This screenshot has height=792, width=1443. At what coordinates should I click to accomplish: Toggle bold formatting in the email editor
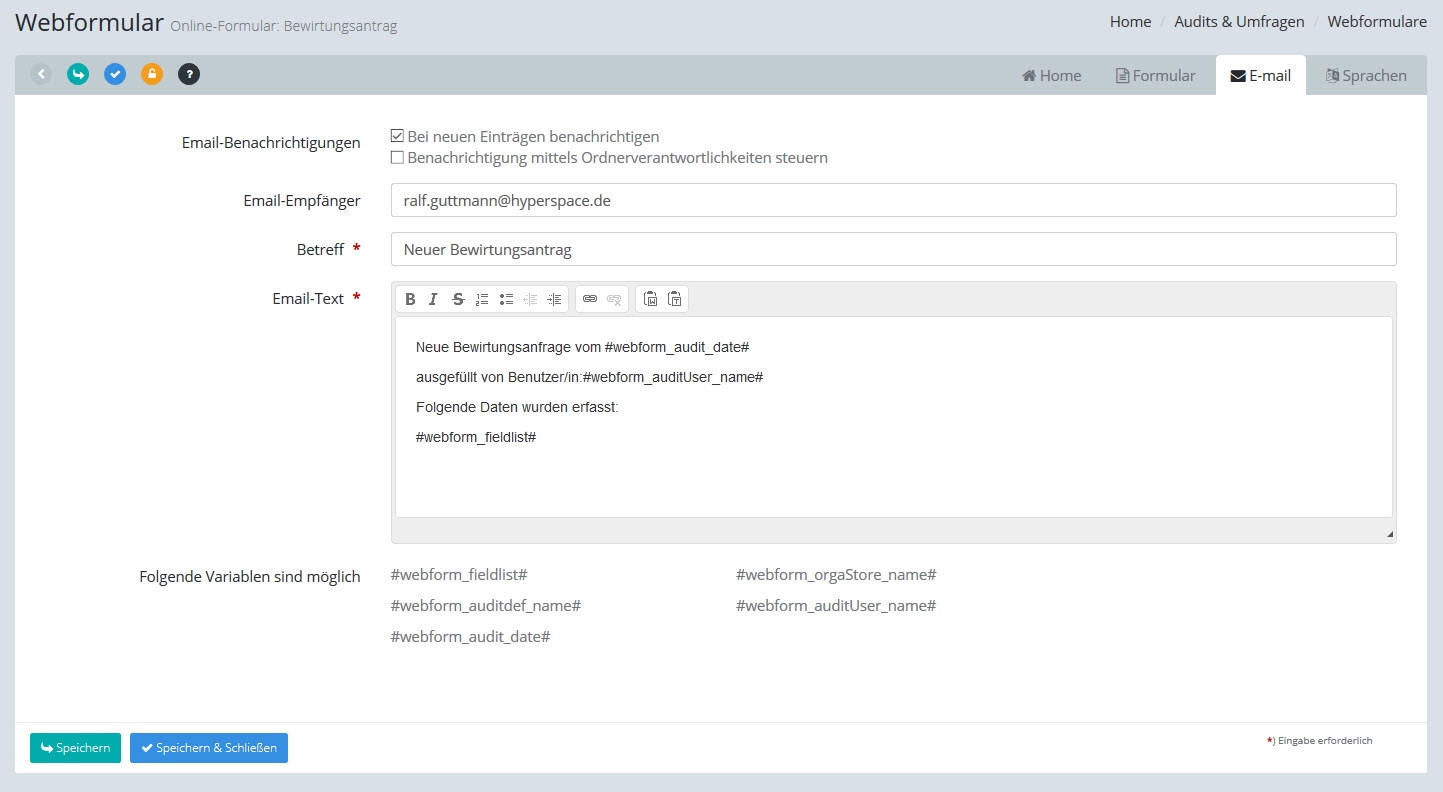click(410, 299)
